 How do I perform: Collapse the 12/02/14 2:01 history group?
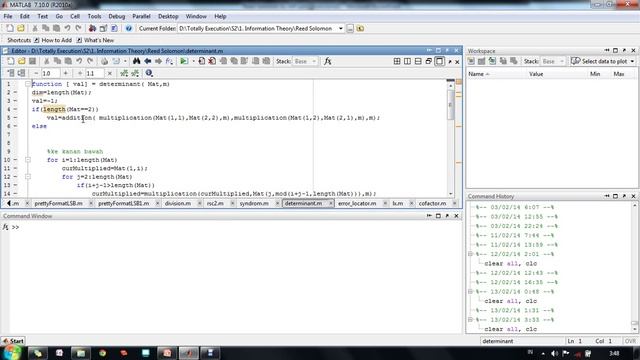[x=470, y=254]
